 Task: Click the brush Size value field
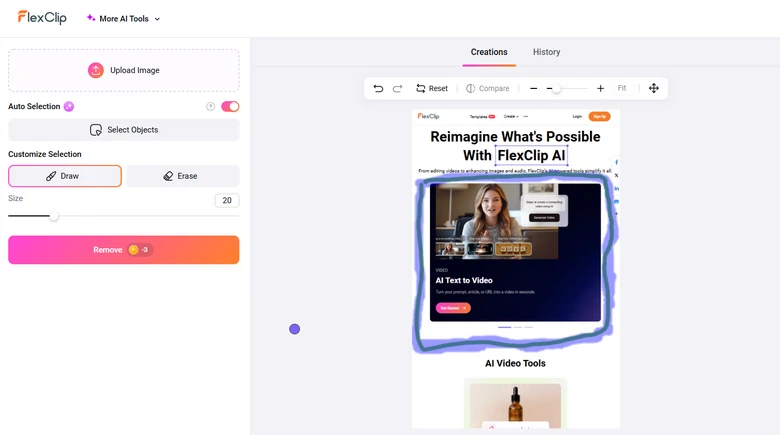pos(227,200)
